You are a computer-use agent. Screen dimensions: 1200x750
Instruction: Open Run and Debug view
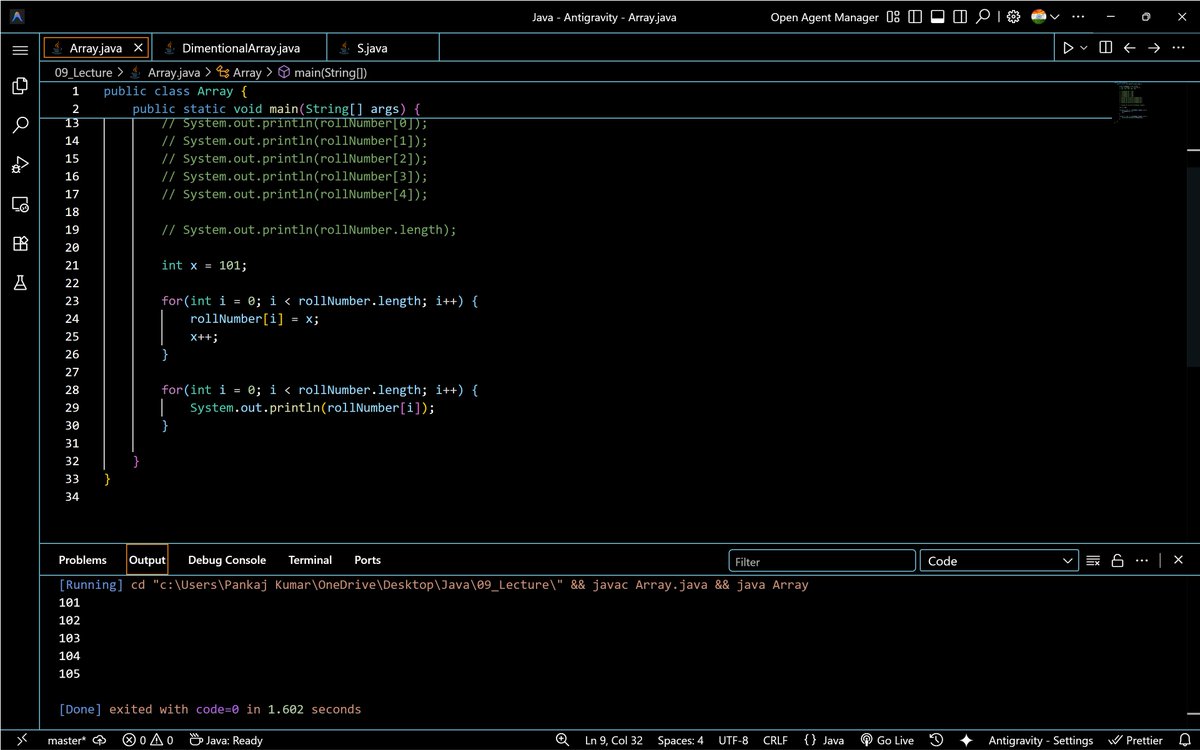click(x=20, y=165)
